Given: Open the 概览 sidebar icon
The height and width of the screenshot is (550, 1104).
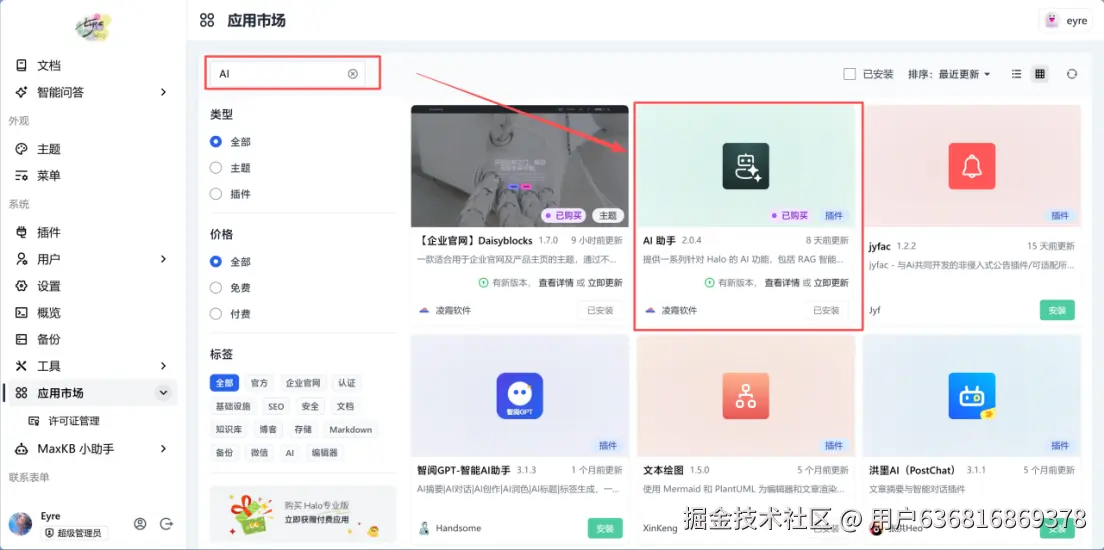Looking at the screenshot, I should 22,313.
